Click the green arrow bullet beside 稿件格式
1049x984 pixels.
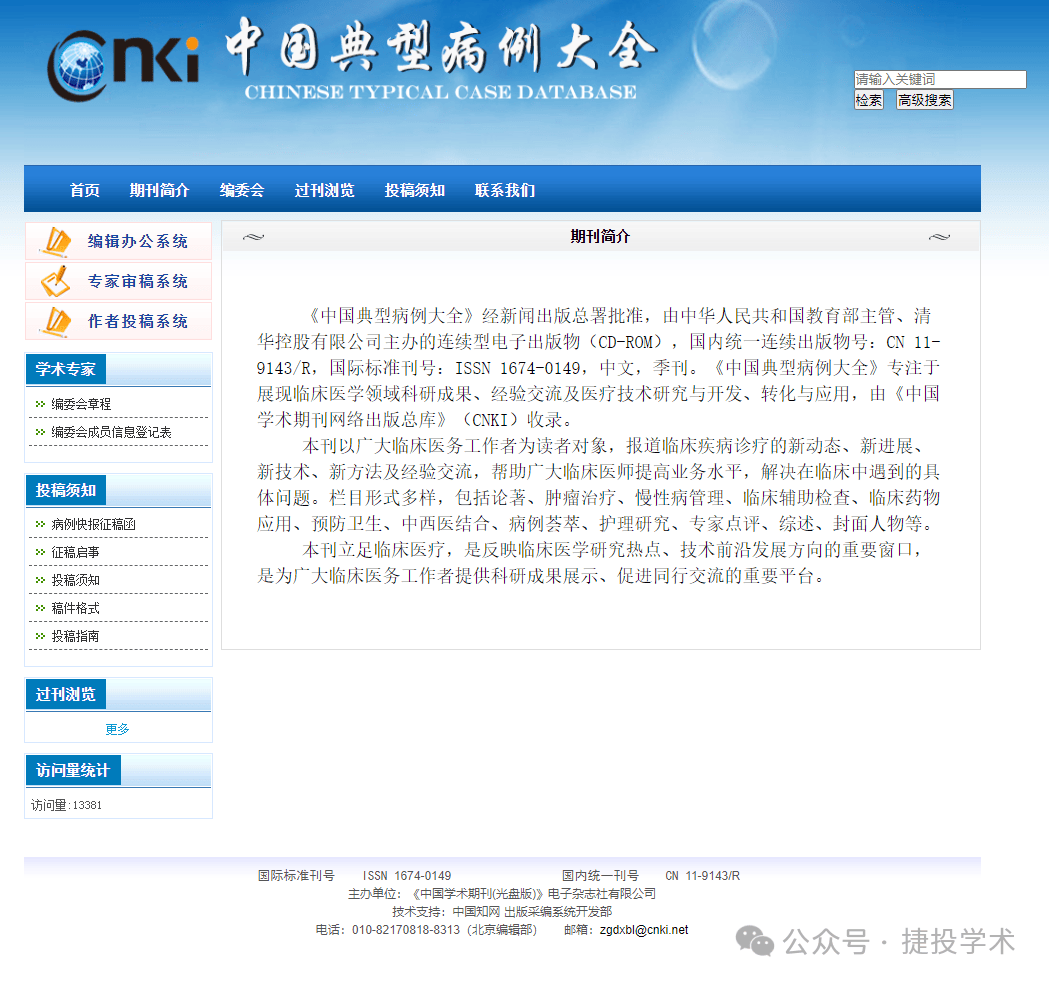pyautogui.click(x=40, y=609)
